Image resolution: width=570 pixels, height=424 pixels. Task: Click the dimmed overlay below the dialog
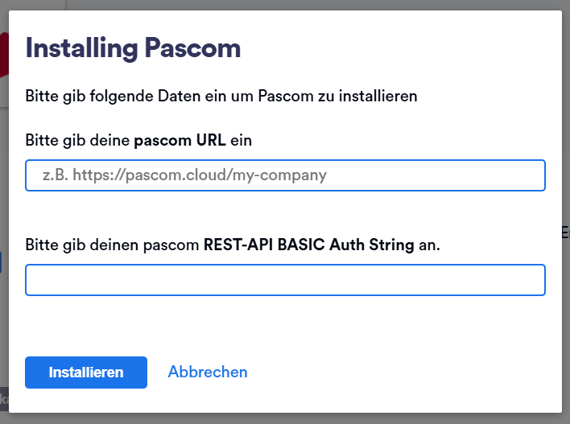(285, 419)
